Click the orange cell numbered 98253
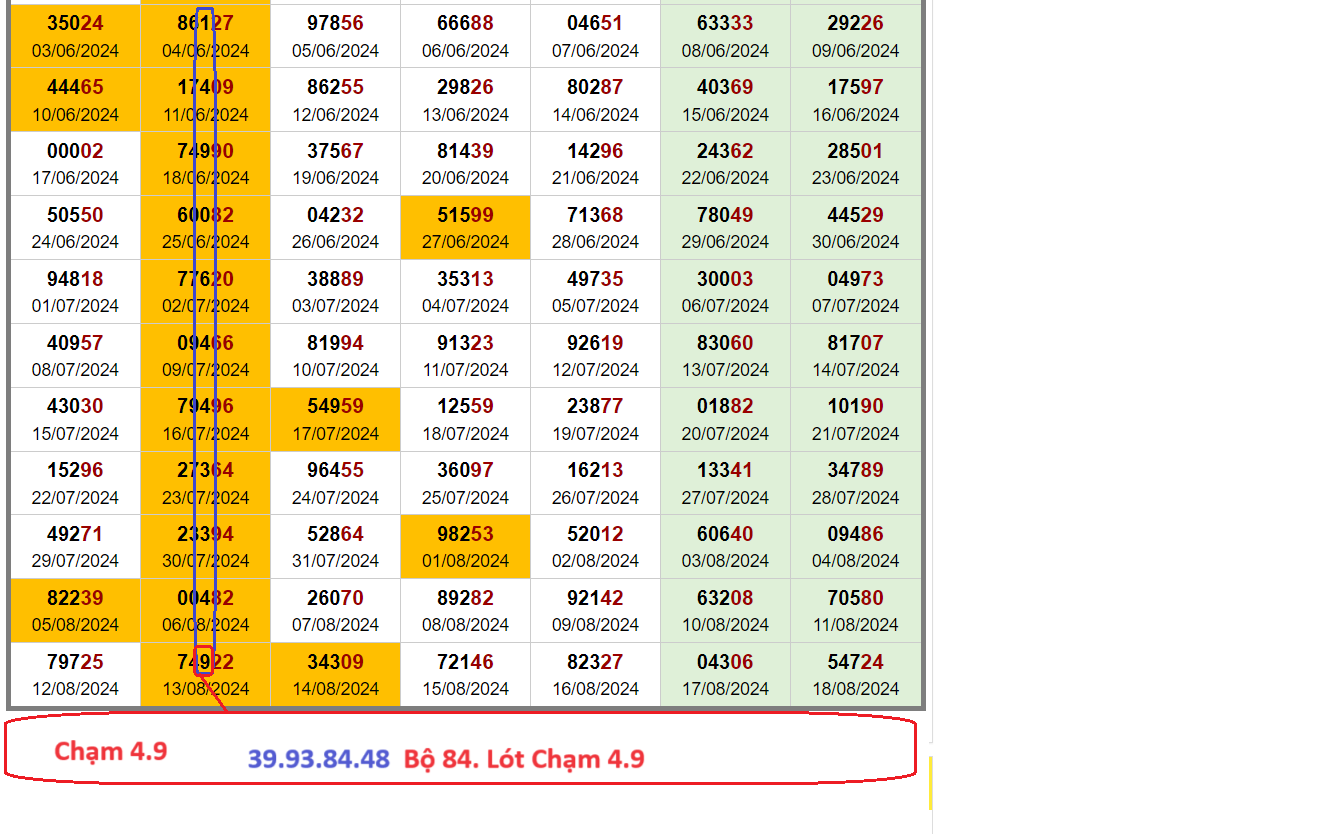 (465, 546)
